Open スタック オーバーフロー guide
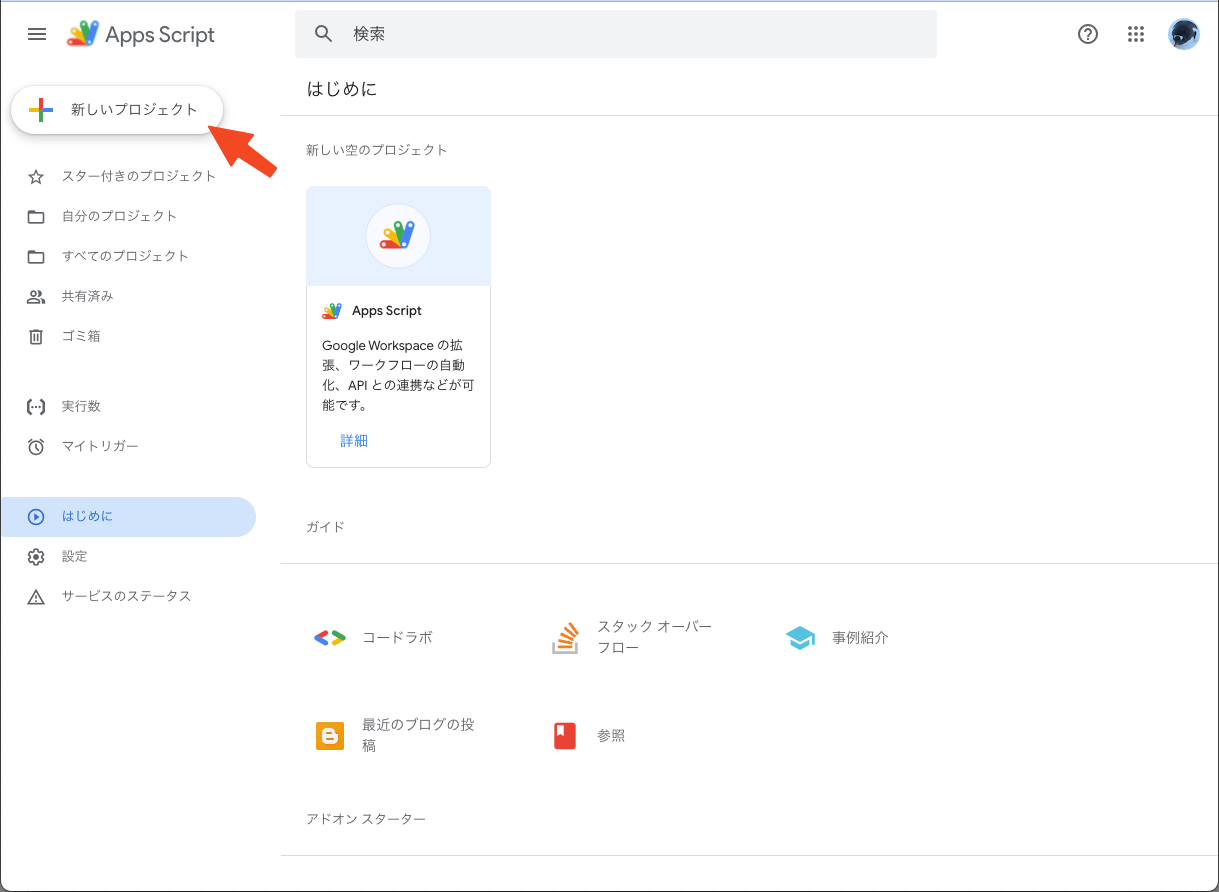 pos(655,637)
